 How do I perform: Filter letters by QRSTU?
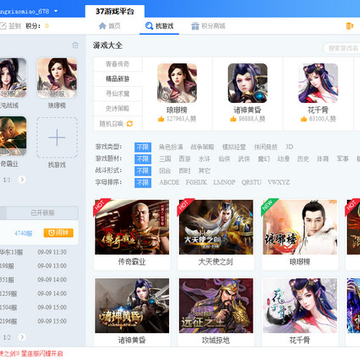click(x=251, y=183)
